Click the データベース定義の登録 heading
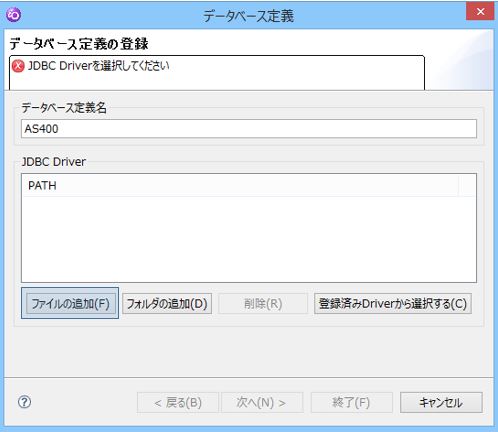 click(x=79, y=44)
